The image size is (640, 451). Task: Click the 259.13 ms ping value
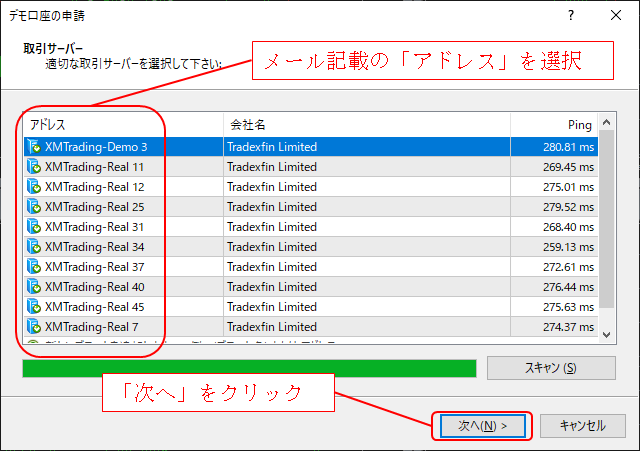[x=569, y=247]
